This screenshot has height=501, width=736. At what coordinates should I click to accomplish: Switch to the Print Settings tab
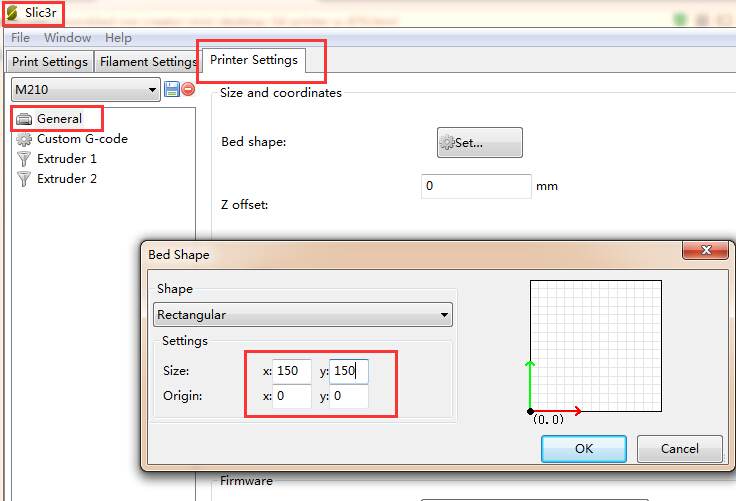[x=50, y=62]
